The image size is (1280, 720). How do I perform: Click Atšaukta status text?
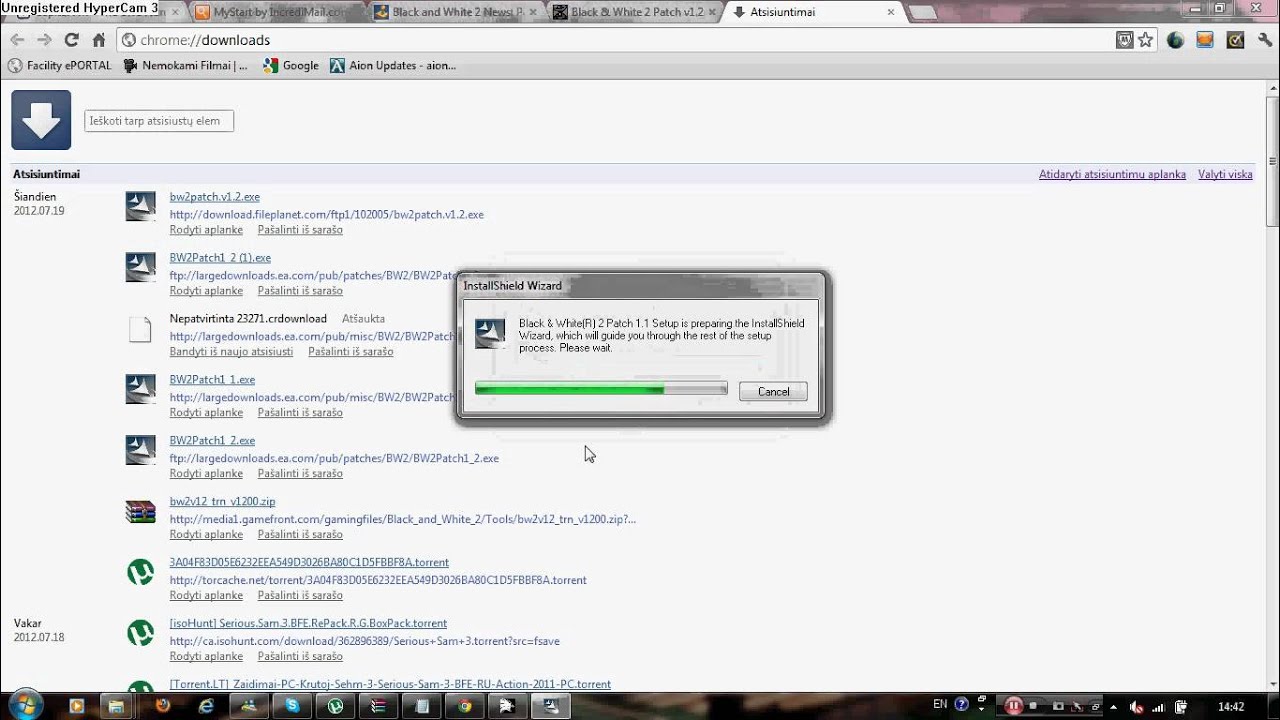tap(363, 319)
